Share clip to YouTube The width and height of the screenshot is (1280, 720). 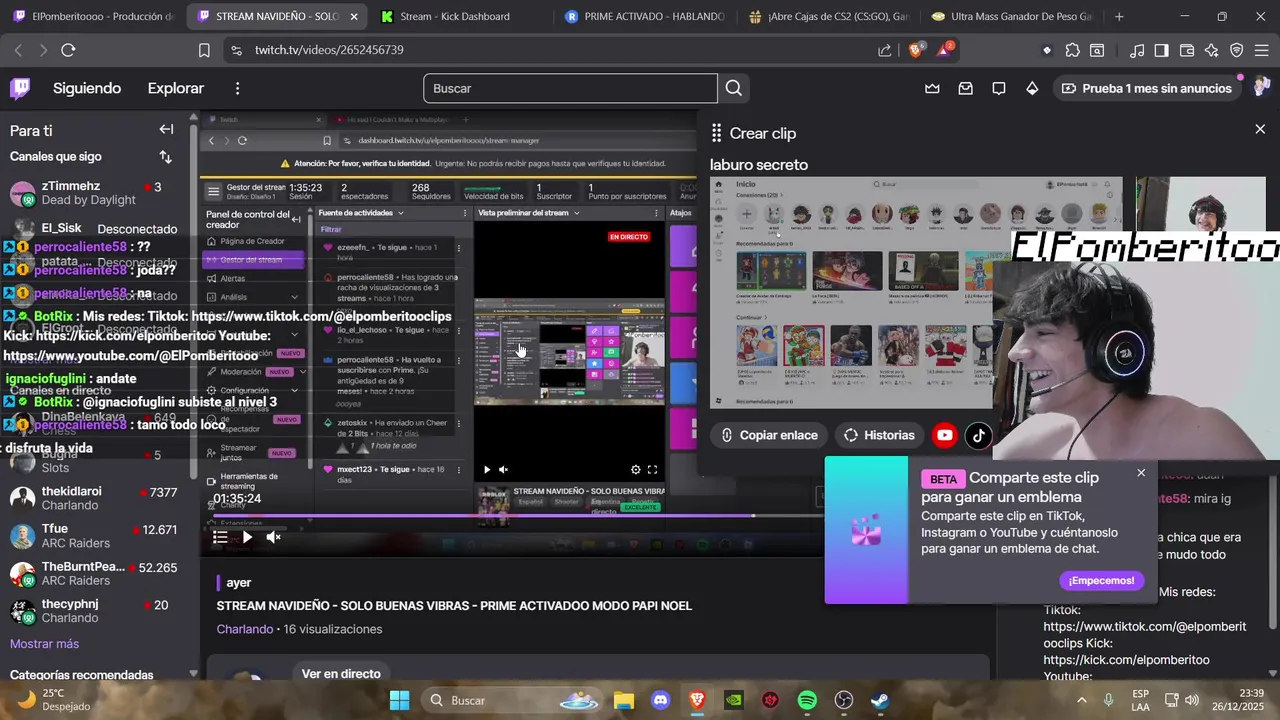coord(945,435)
